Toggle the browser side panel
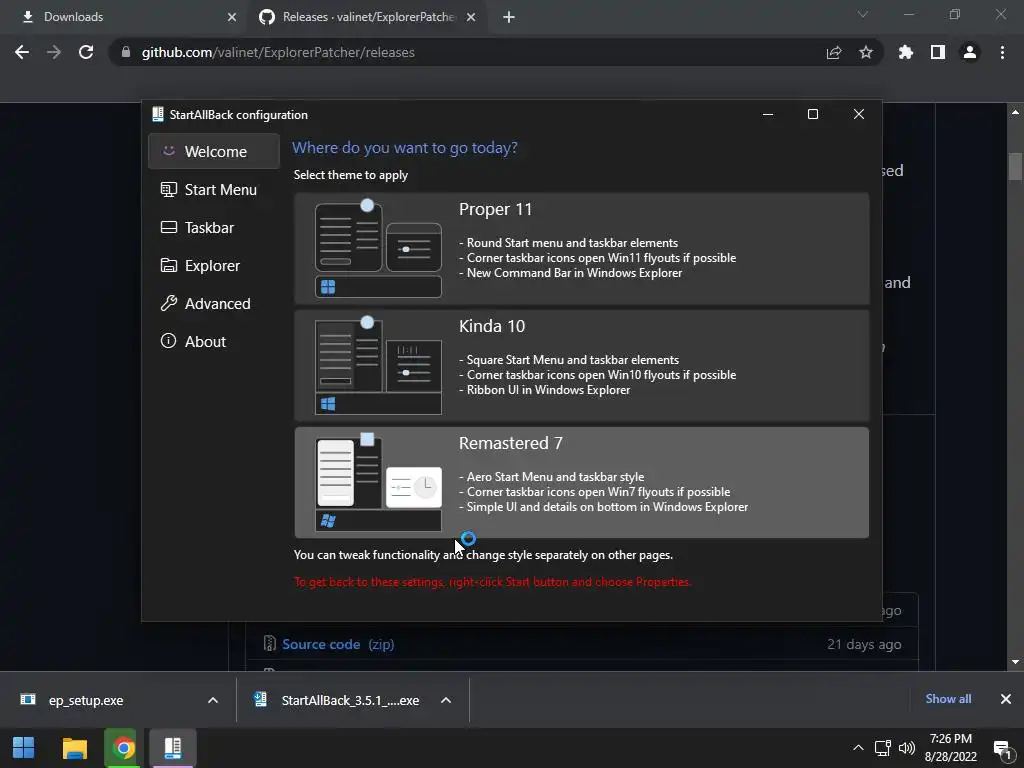The width and height of the screenshot is (1024, 768). (x=938, y=52)
